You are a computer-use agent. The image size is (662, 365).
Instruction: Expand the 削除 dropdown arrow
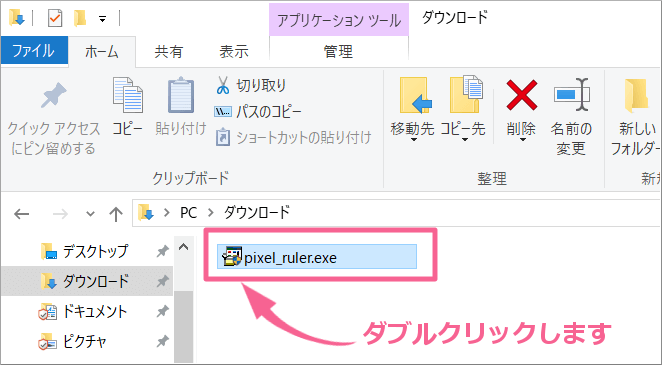click(522, 140)
